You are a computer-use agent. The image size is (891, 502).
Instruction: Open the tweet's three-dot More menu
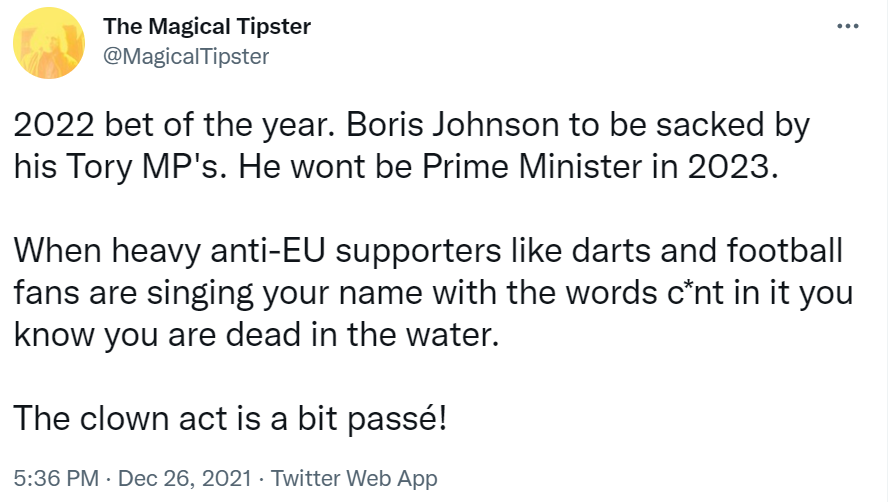click(x=847, y=26)
